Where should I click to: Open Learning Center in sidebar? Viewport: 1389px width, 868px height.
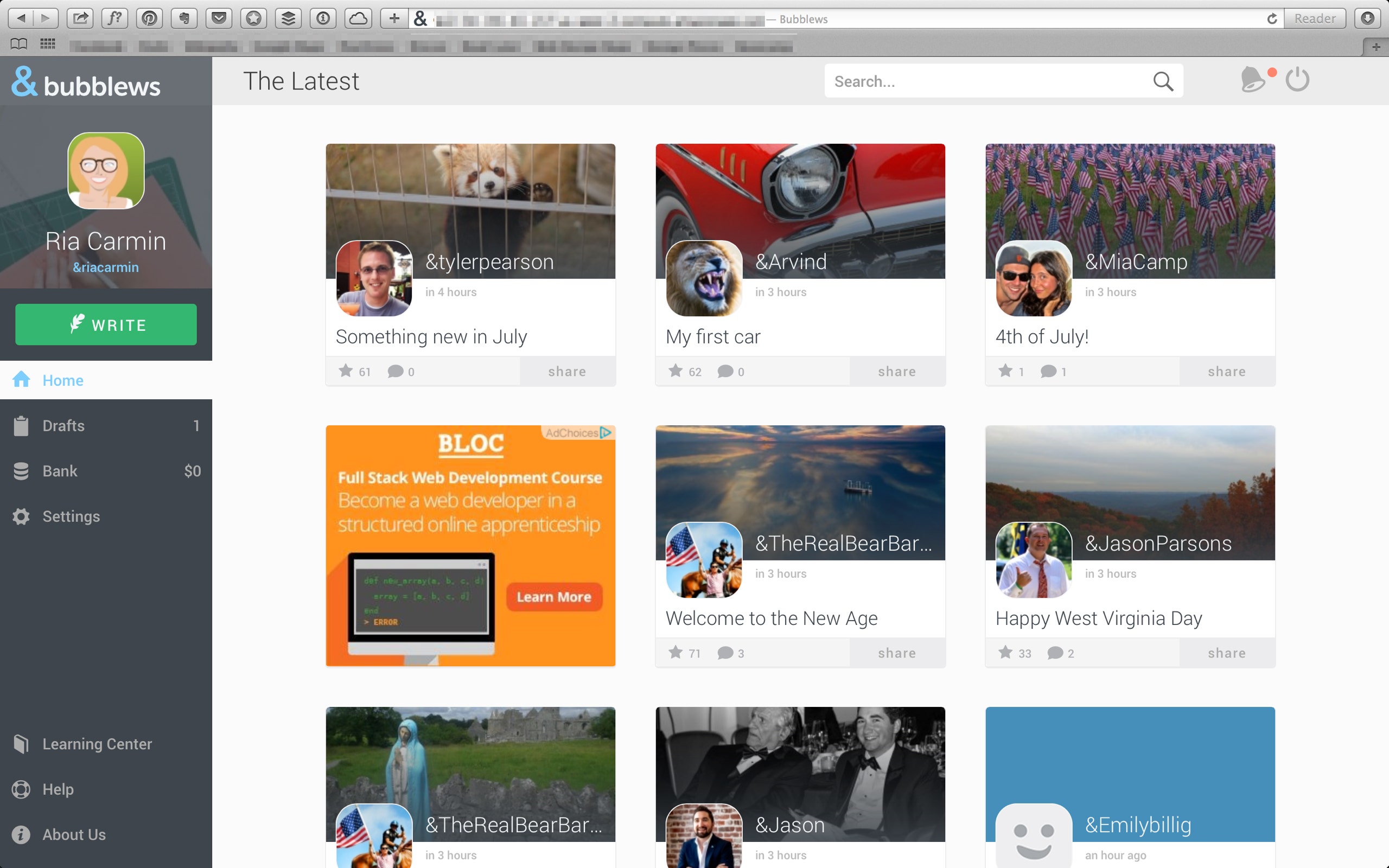pos(106,743)
